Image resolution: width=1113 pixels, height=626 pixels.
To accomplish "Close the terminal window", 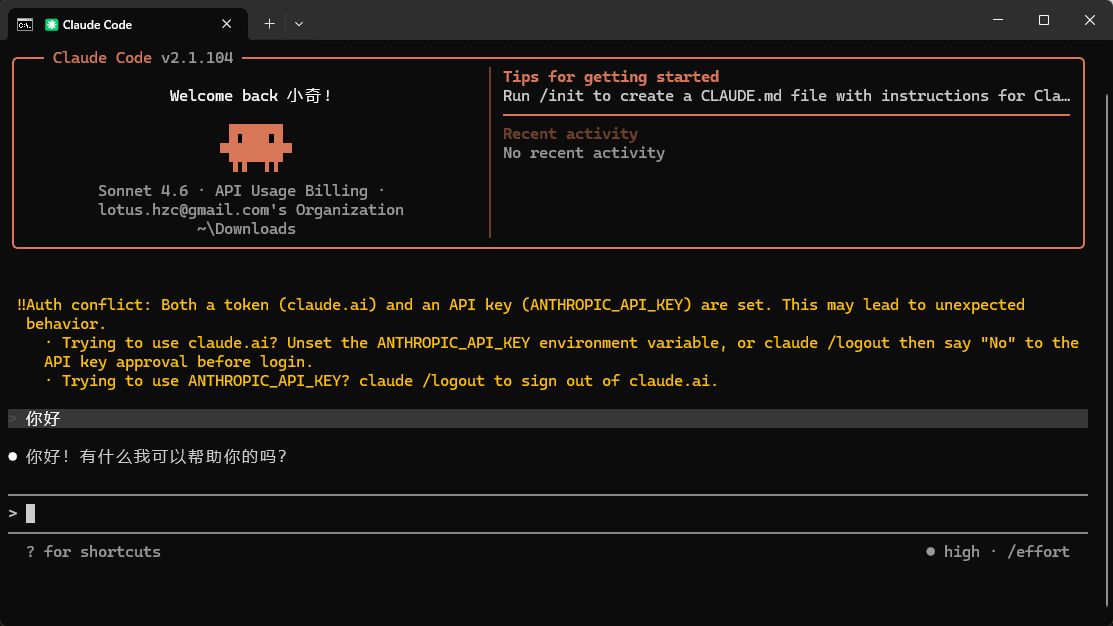I will pyautogui.click(x=1090, y=20).
